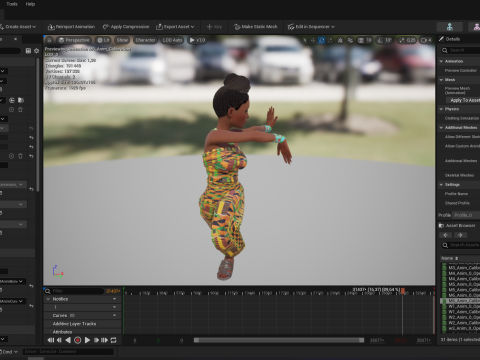Open the Curves track dropdown arrow
This screenshot has width=480, height=360.
pos(115,315)
